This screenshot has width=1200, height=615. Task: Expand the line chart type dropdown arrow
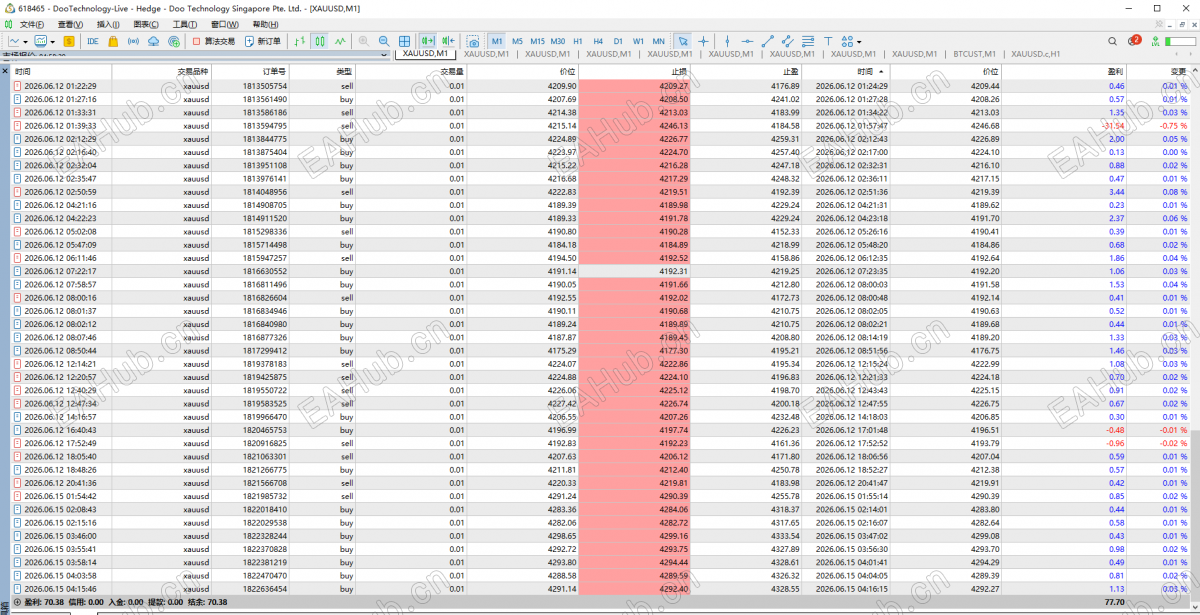(26, 42)
